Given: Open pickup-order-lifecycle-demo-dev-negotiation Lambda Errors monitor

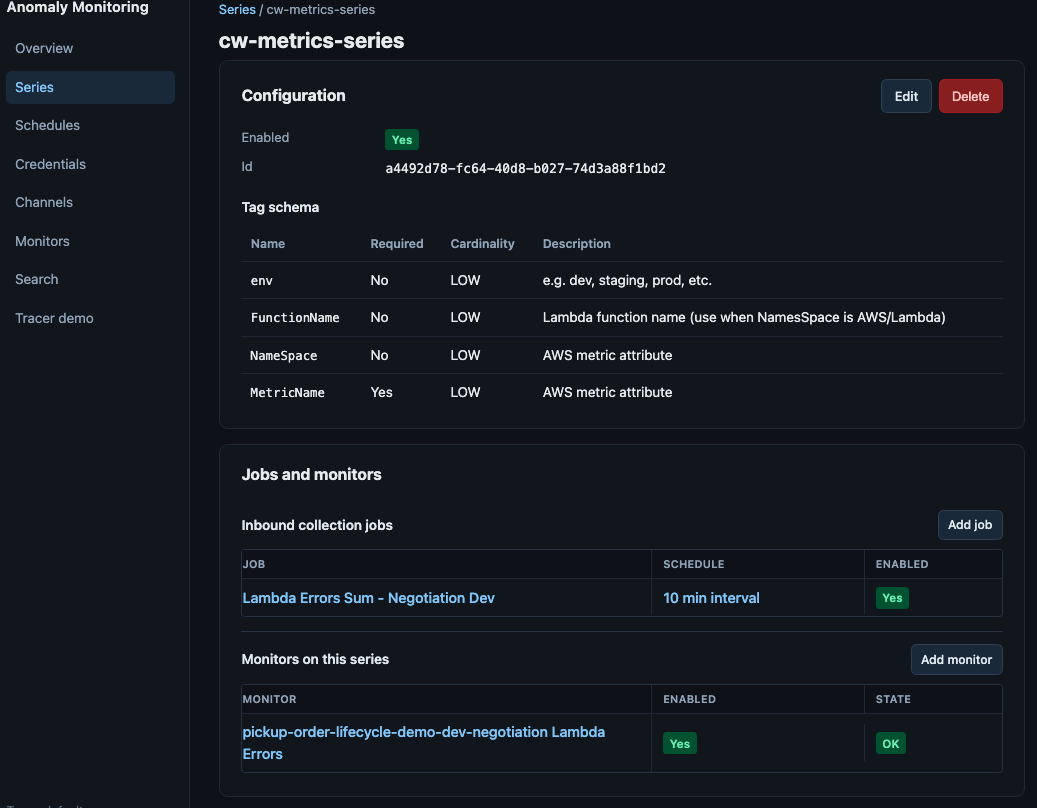Looking at the screenshot, I should [x=423, y=743].
